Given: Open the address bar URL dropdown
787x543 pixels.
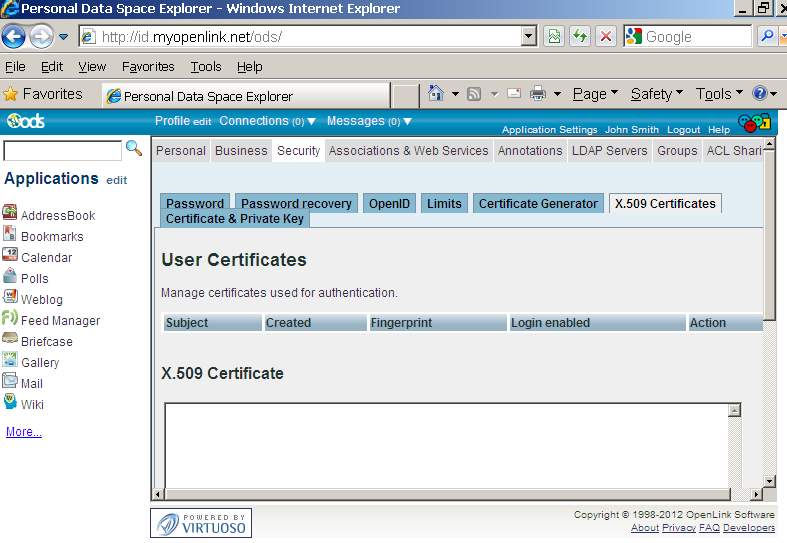Looking at the screenshot, I should click(529, 37).
